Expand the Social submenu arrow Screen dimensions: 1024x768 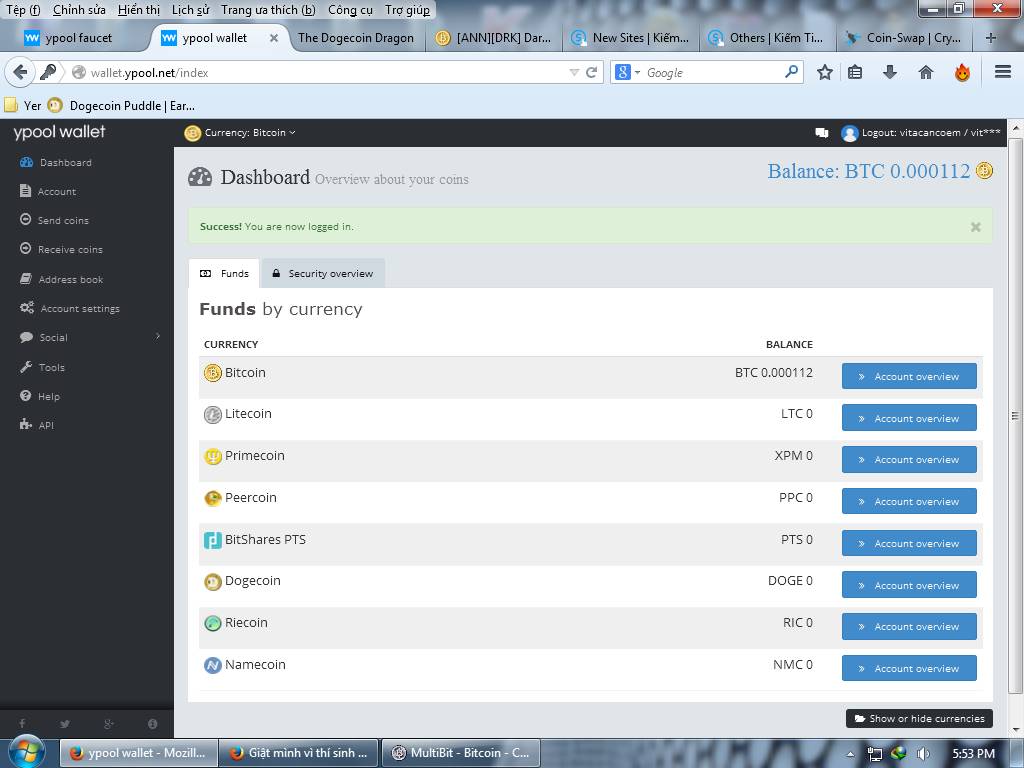(157, 336)
